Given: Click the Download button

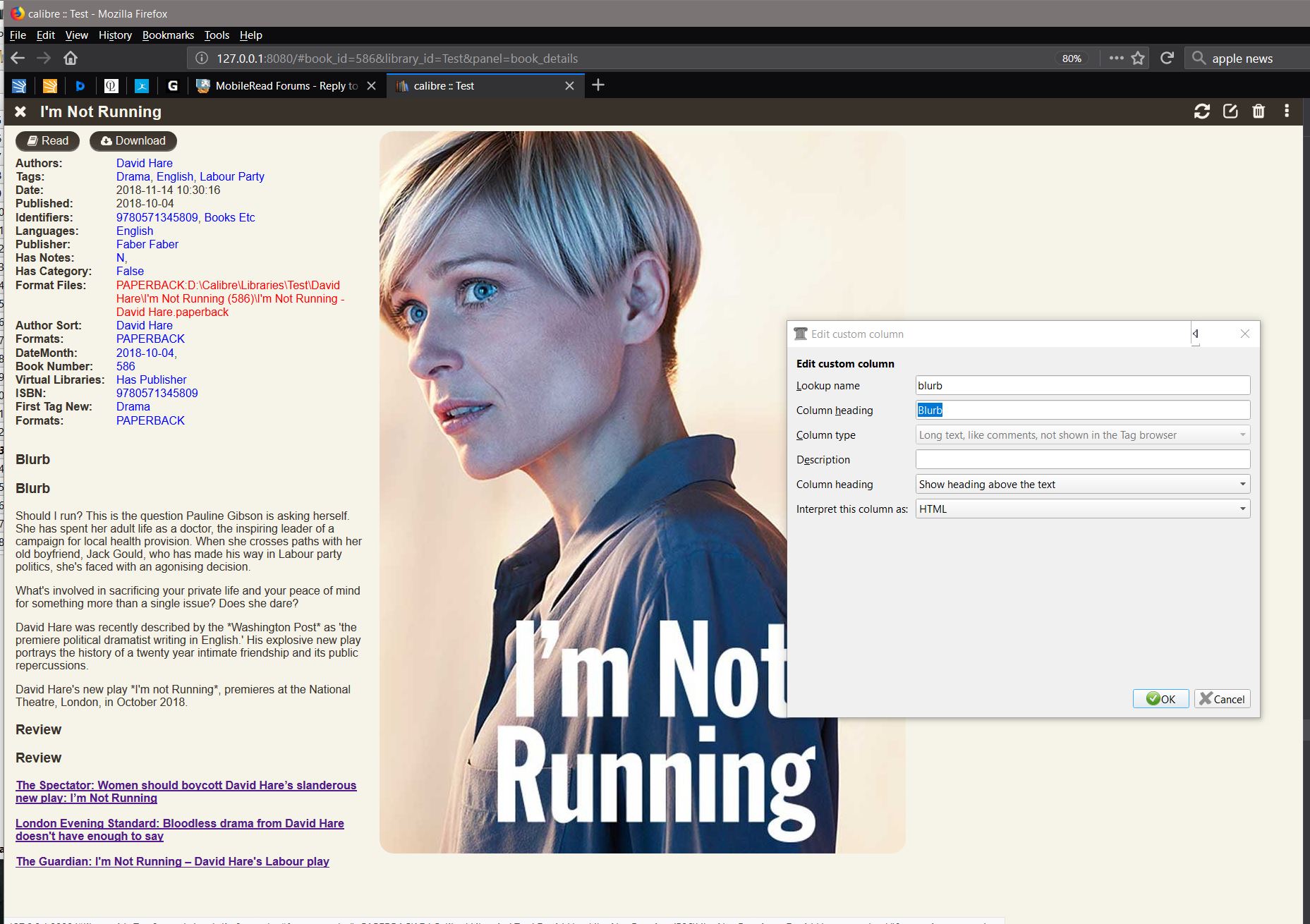Looking at the screenshot, I should point(133,141).
